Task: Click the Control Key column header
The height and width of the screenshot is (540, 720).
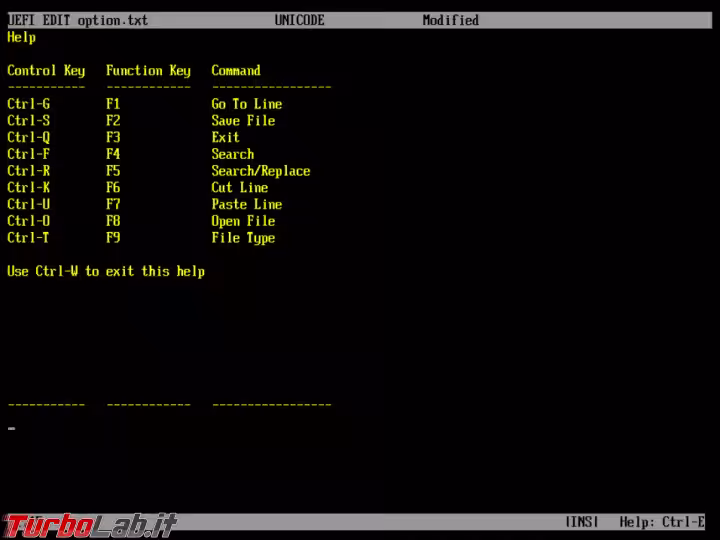Action: [46, 71]
